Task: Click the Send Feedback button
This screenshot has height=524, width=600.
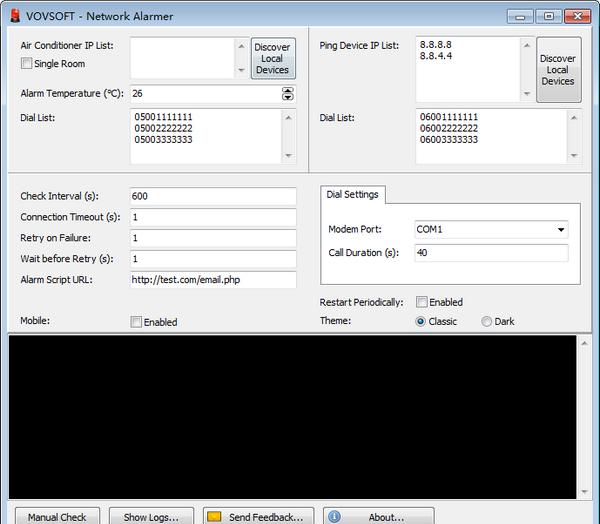Action: pyautogui.click(x=258, y=517)
